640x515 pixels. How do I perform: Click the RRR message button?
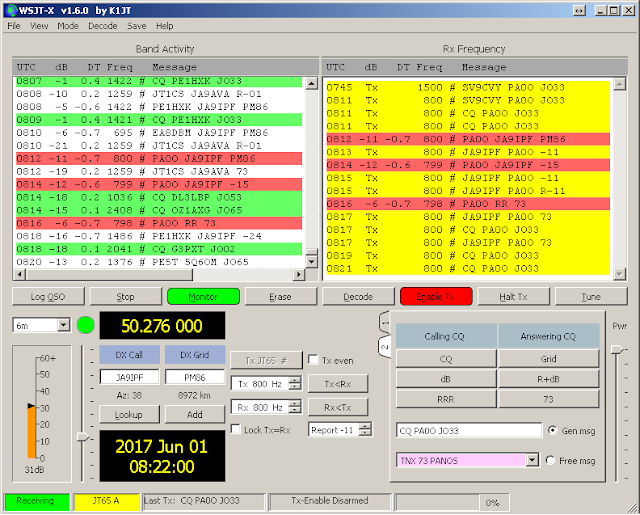pos(446,399)
